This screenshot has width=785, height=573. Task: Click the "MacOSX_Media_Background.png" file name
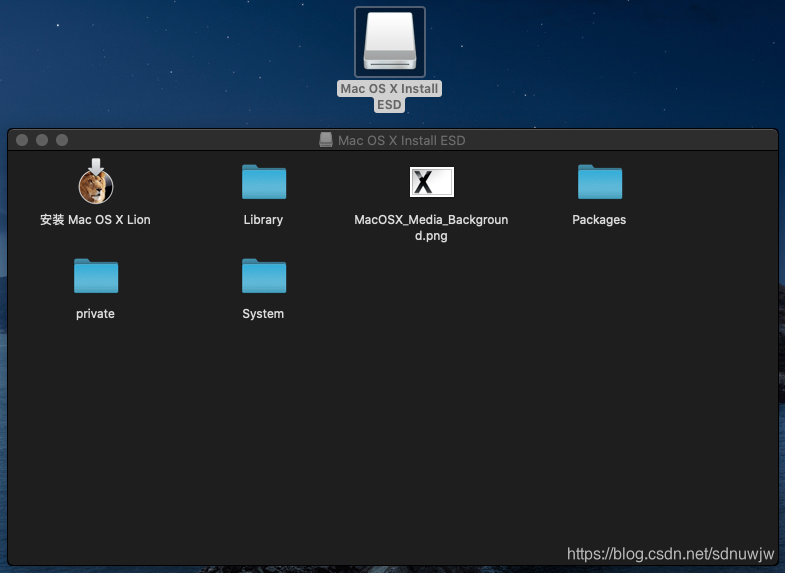(x=431, y=227)
